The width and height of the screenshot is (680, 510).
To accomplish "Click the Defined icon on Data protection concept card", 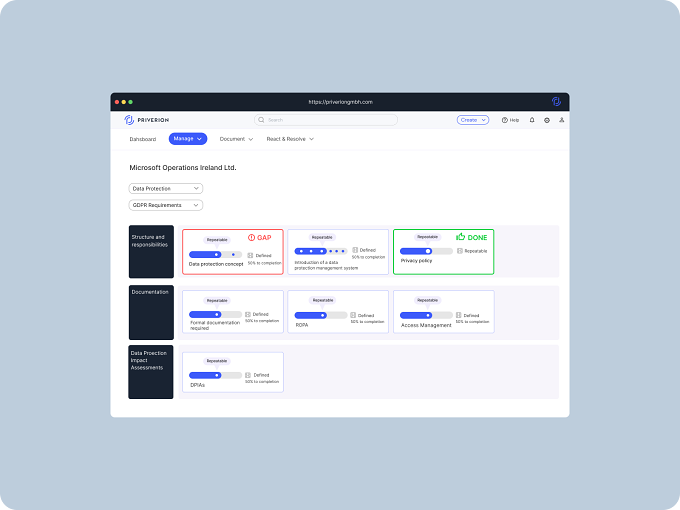I will point(250,255).
